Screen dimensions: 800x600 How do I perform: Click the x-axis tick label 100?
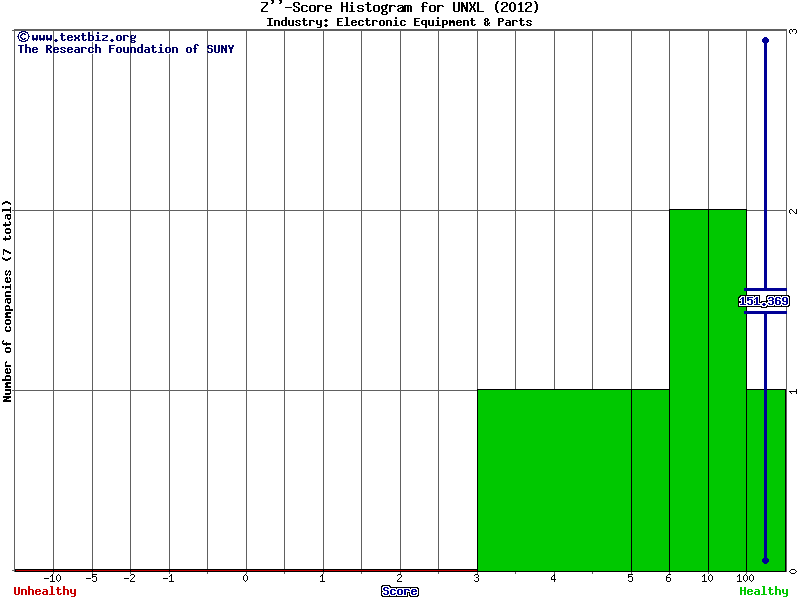click(x=745, y=579)
